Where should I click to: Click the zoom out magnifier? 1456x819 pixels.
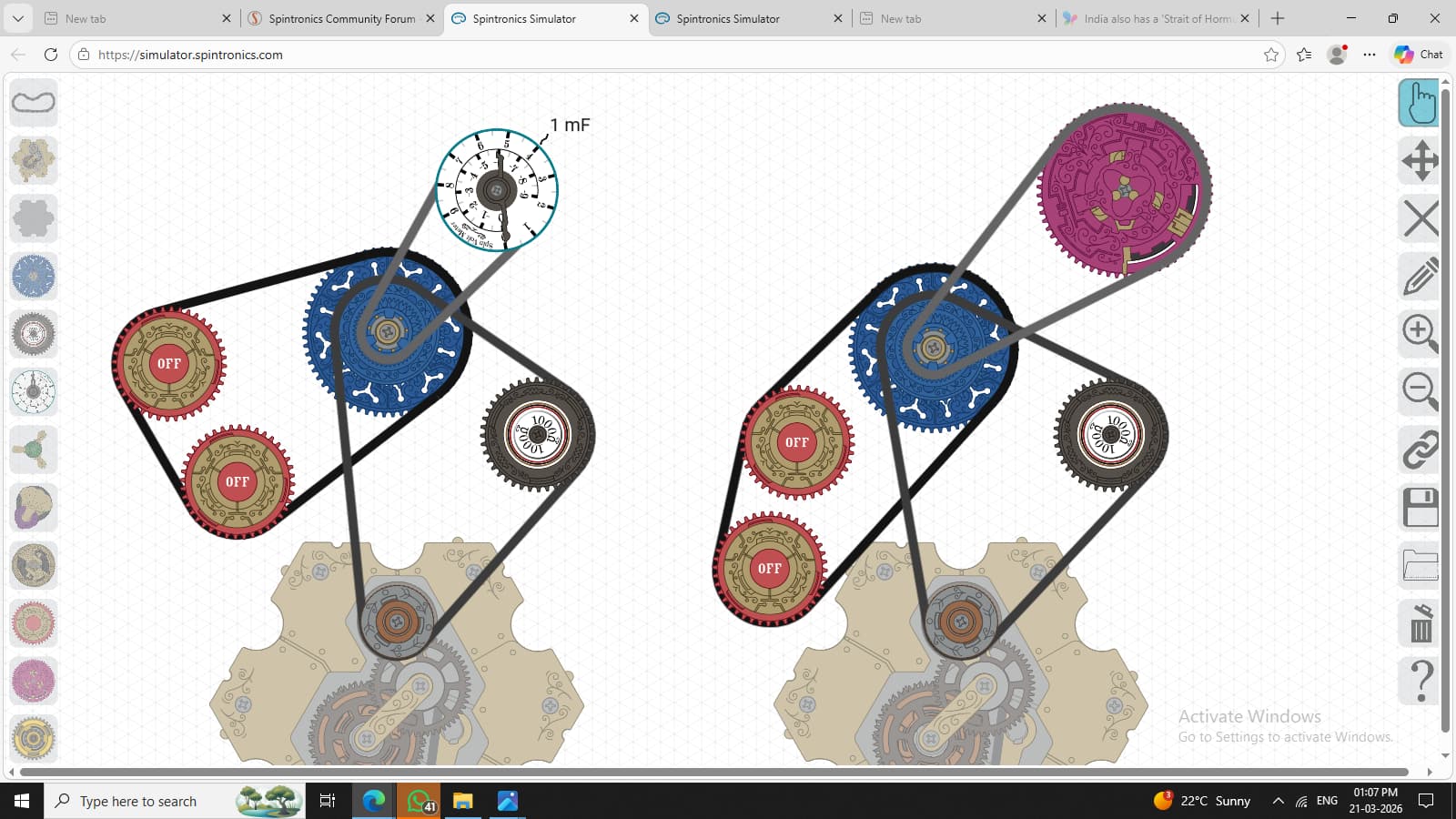coord(1419,392)
